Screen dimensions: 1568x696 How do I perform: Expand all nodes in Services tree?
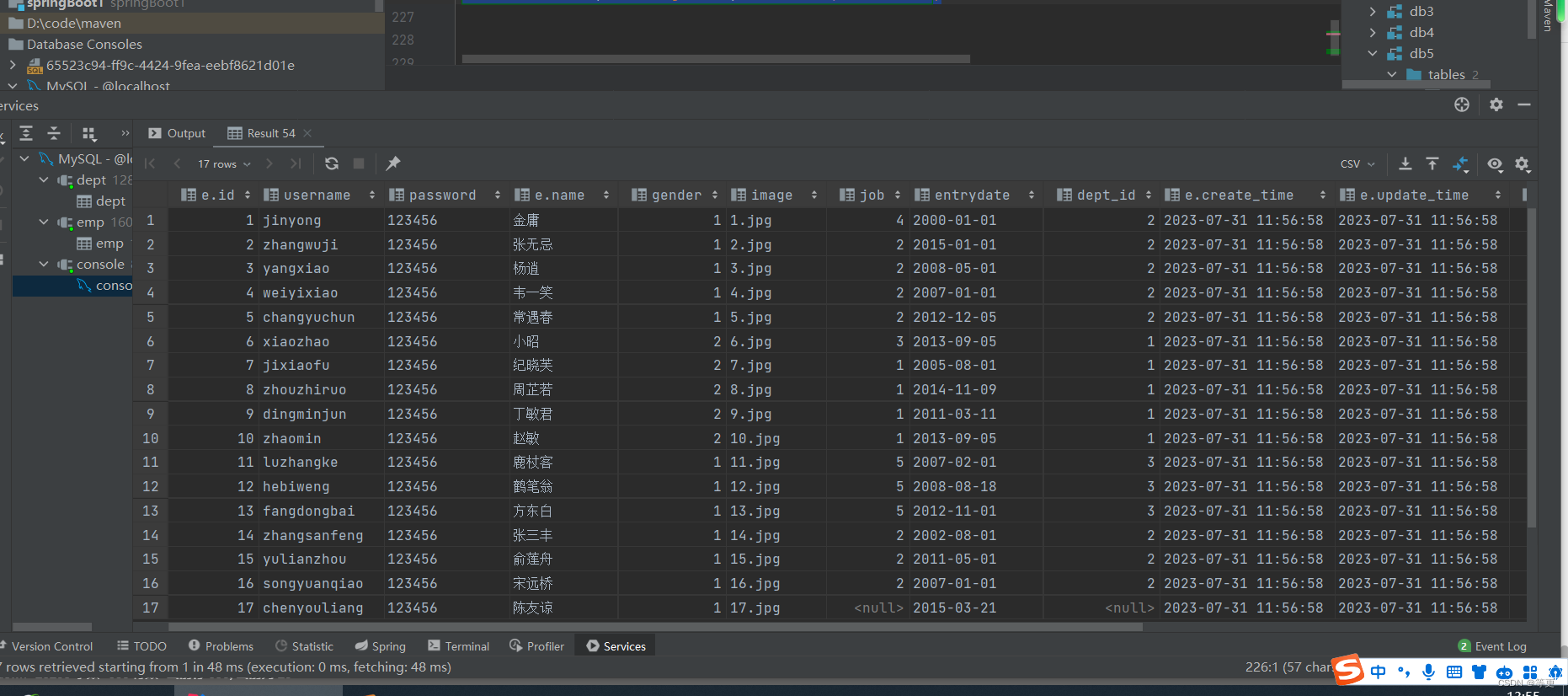click(x=26, y=133)
